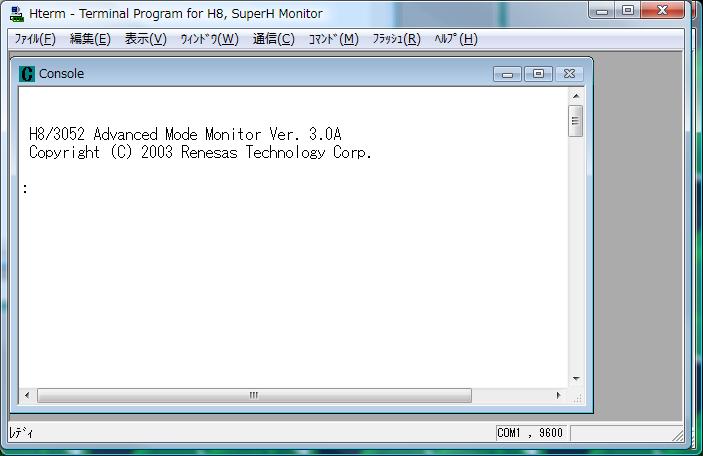Click the horizontal scrollbar left arrow
The image size is (703, 456).
coord(27,396)
